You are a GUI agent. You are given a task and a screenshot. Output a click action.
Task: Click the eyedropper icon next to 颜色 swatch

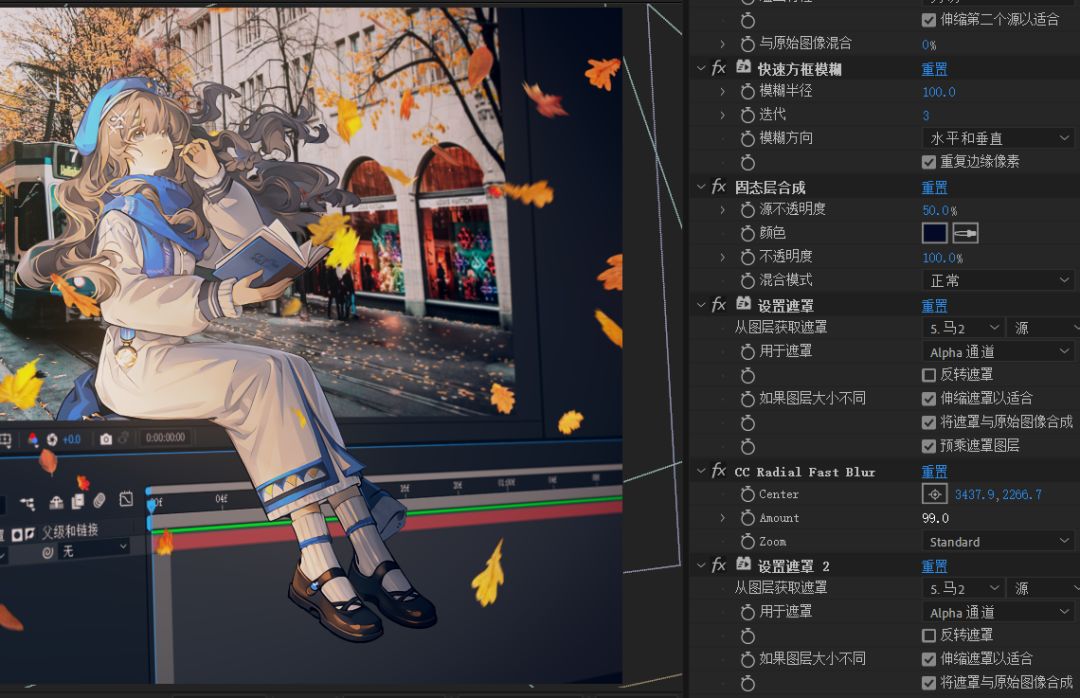pyautogui.click(x=965, y=233)
